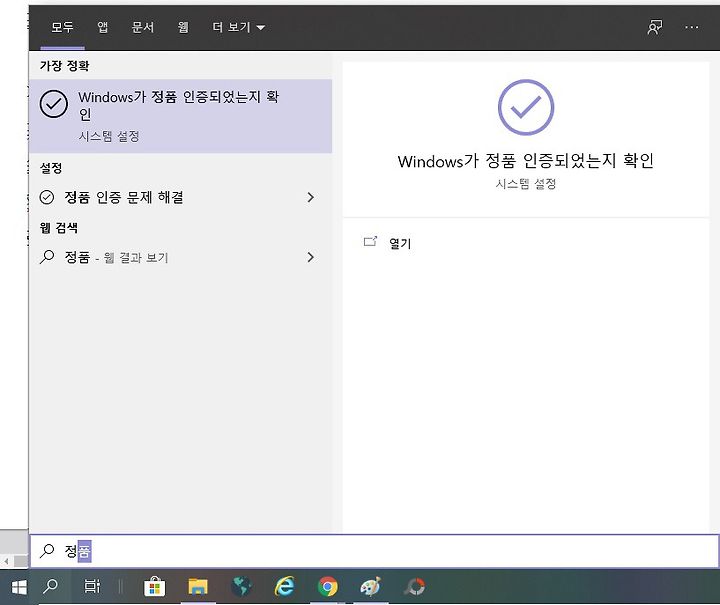The height and width of the screenshot is (605, 720).
Task: Launch Internet Explorer from taskbar
Action: [285, 587]
